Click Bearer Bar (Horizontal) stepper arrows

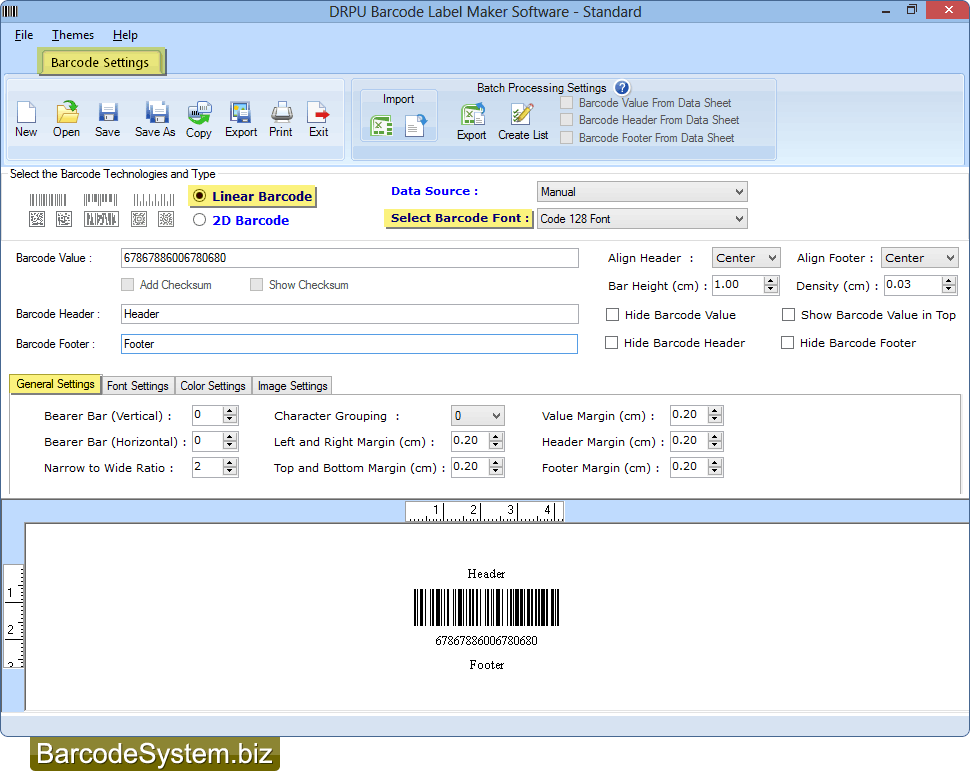230,441
